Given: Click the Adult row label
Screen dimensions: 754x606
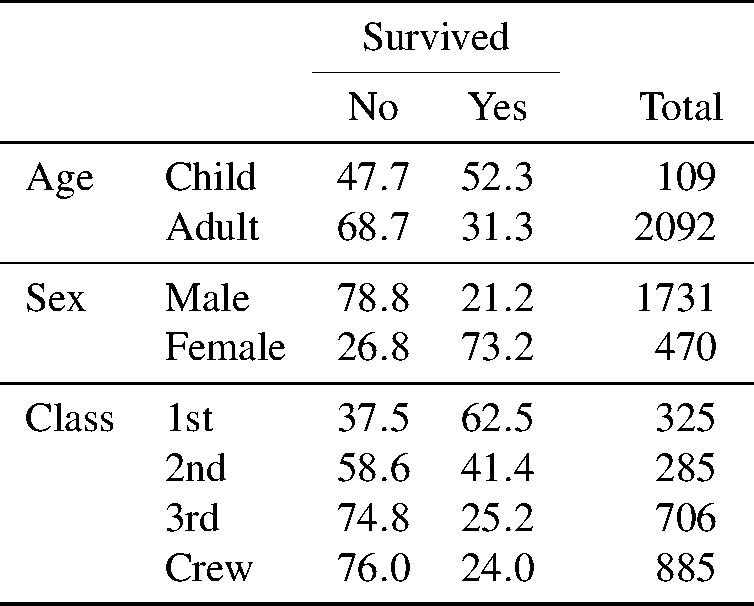Looking at the screenshot, I should tap(212, 228).
